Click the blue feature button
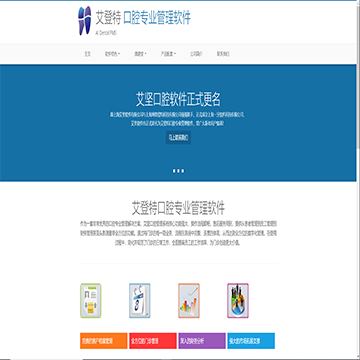 (251, 341)
